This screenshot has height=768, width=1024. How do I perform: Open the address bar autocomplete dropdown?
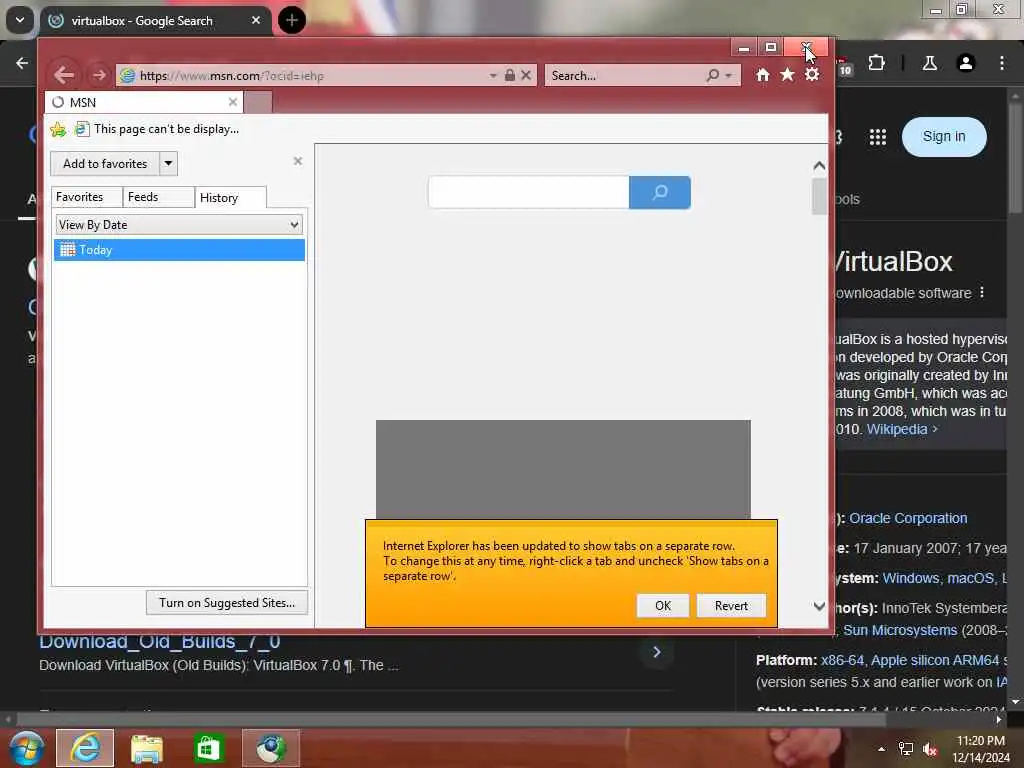493,76
